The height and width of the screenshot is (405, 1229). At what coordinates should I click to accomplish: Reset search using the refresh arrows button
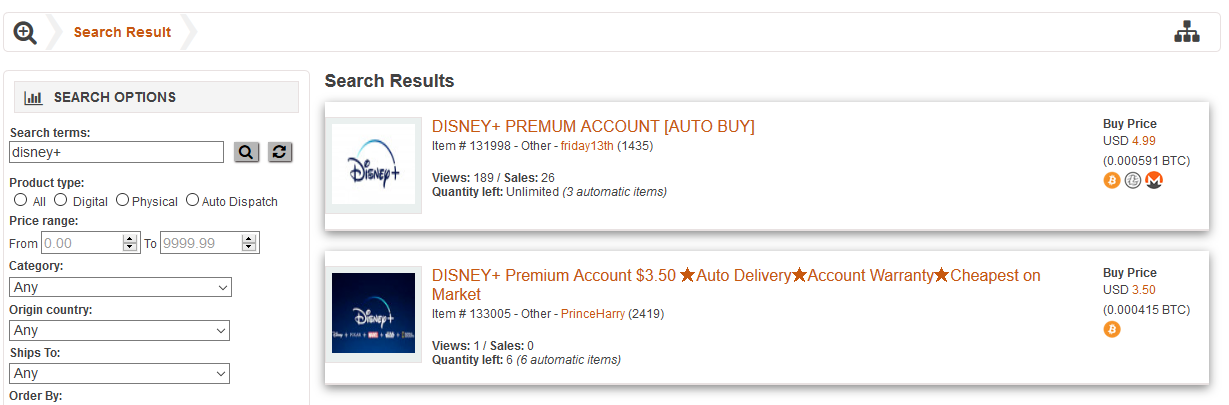pyautogui.click(x=280, y=152)
